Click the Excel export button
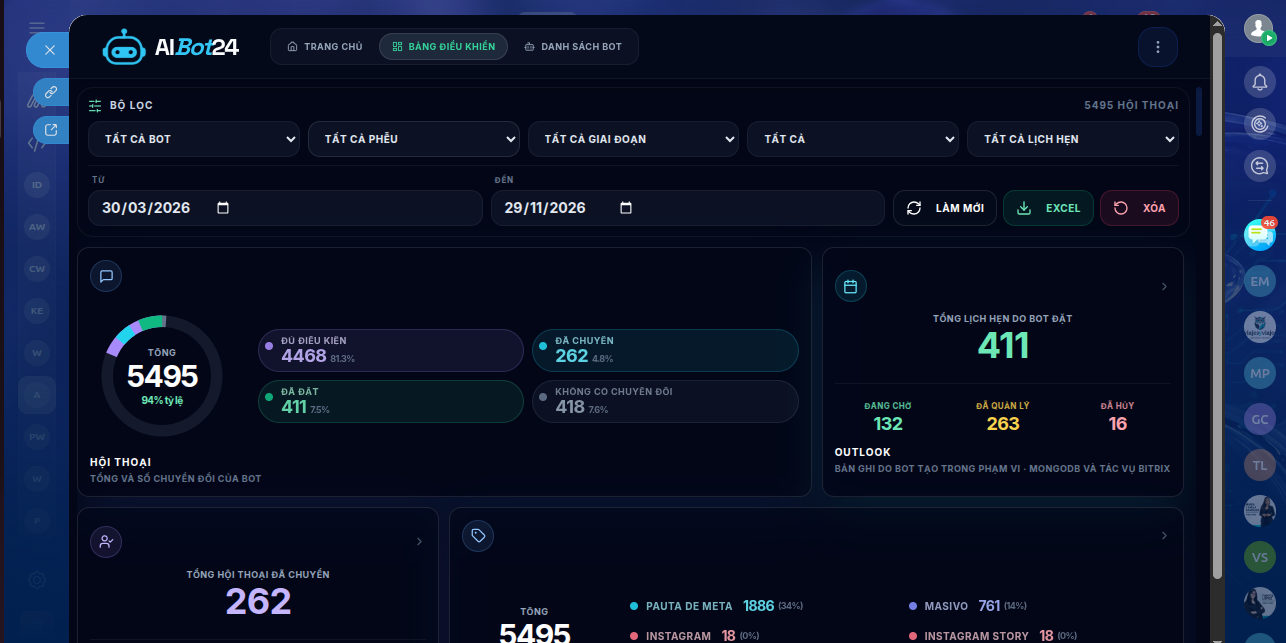1286x643 pixels. click(x=1048, y=208)
